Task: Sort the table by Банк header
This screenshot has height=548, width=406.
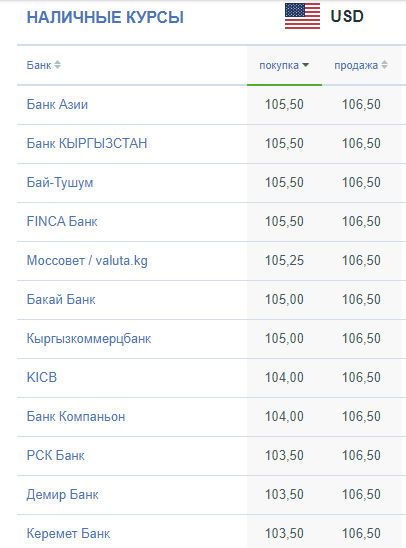Action: coord(39,65)
